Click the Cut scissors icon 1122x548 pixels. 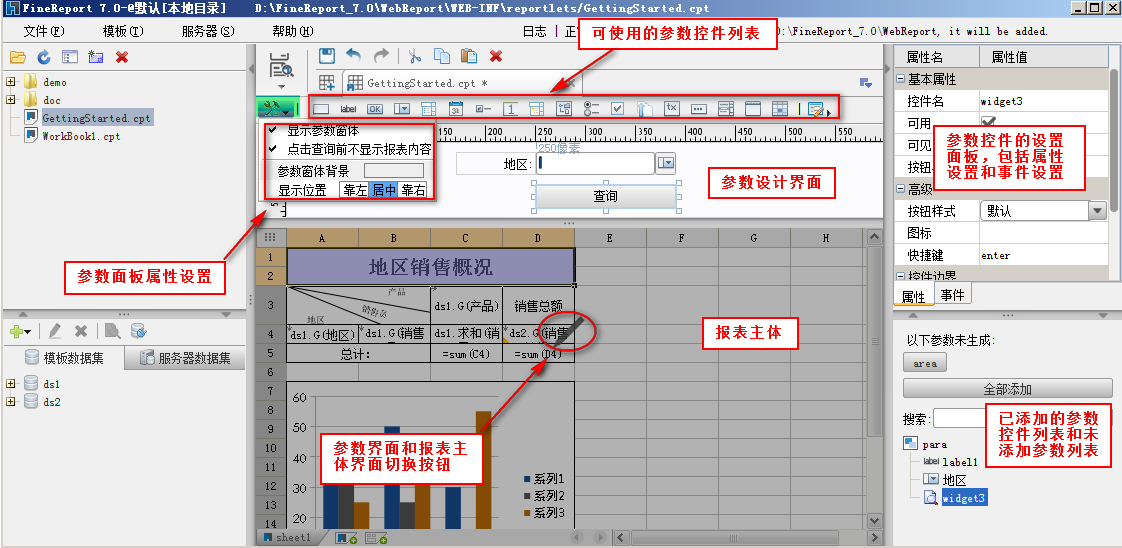[414, 56]
